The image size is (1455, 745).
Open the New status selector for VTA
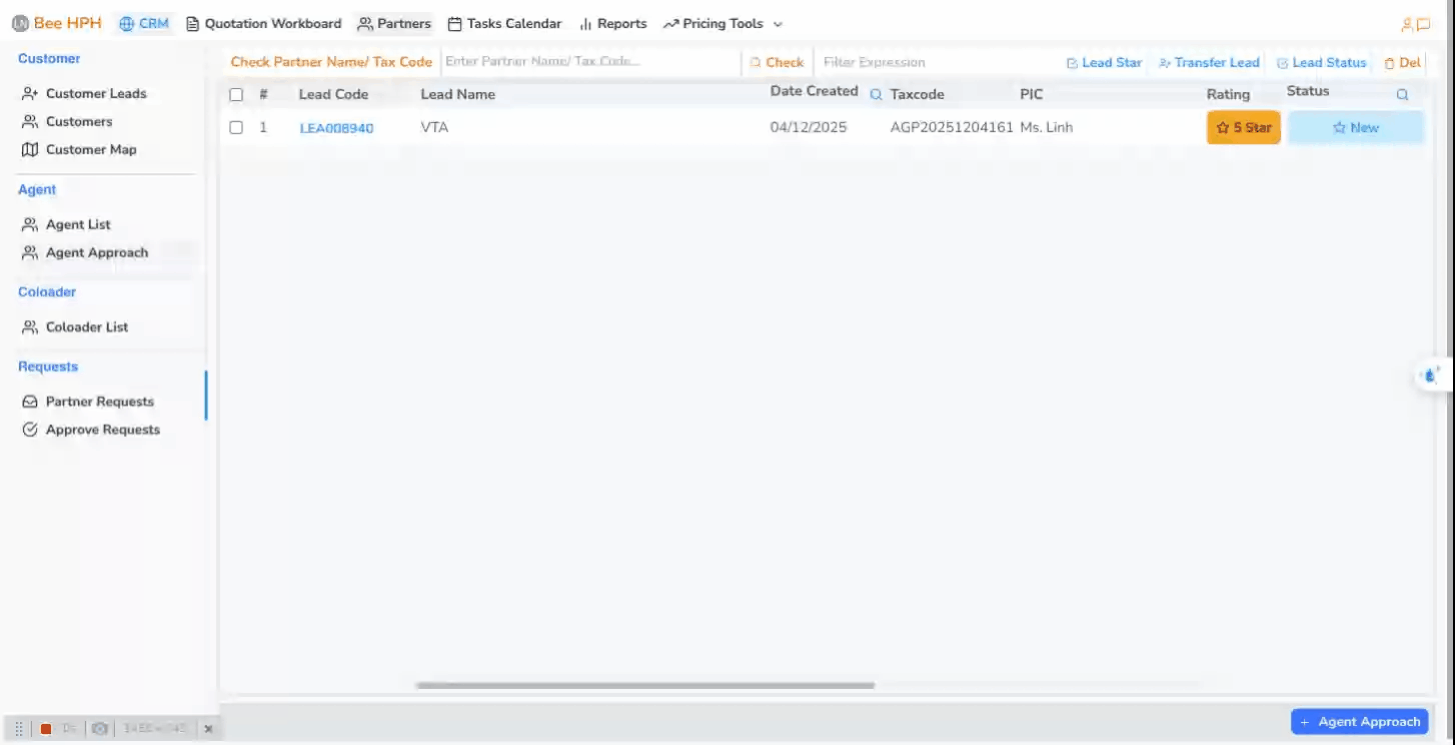click(1355, 128)
